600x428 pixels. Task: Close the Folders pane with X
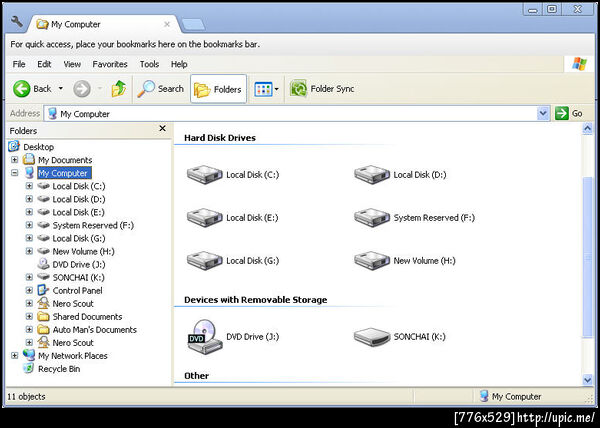tap(163, 129)
